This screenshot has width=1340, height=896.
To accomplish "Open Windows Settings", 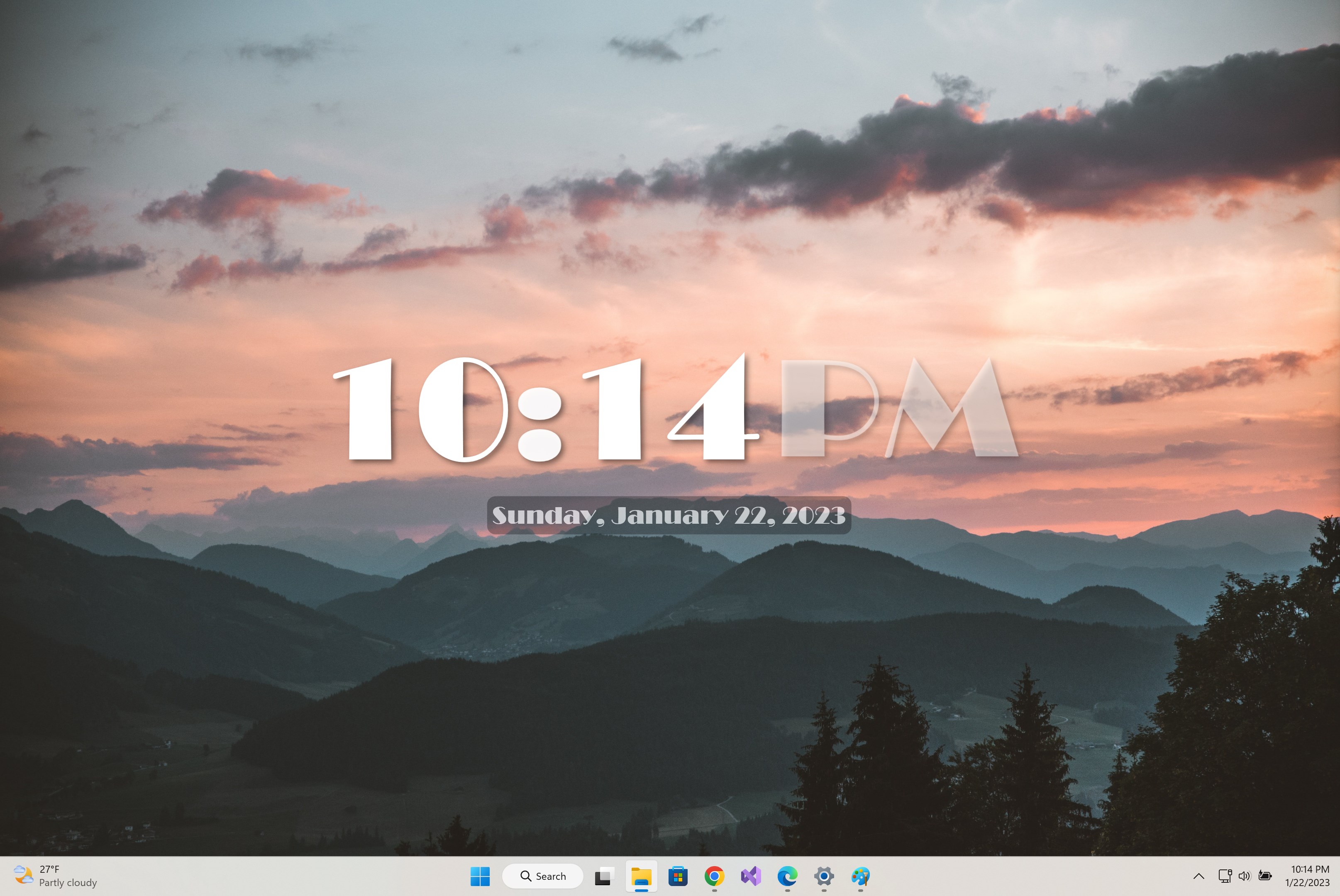I will (824, 876).
